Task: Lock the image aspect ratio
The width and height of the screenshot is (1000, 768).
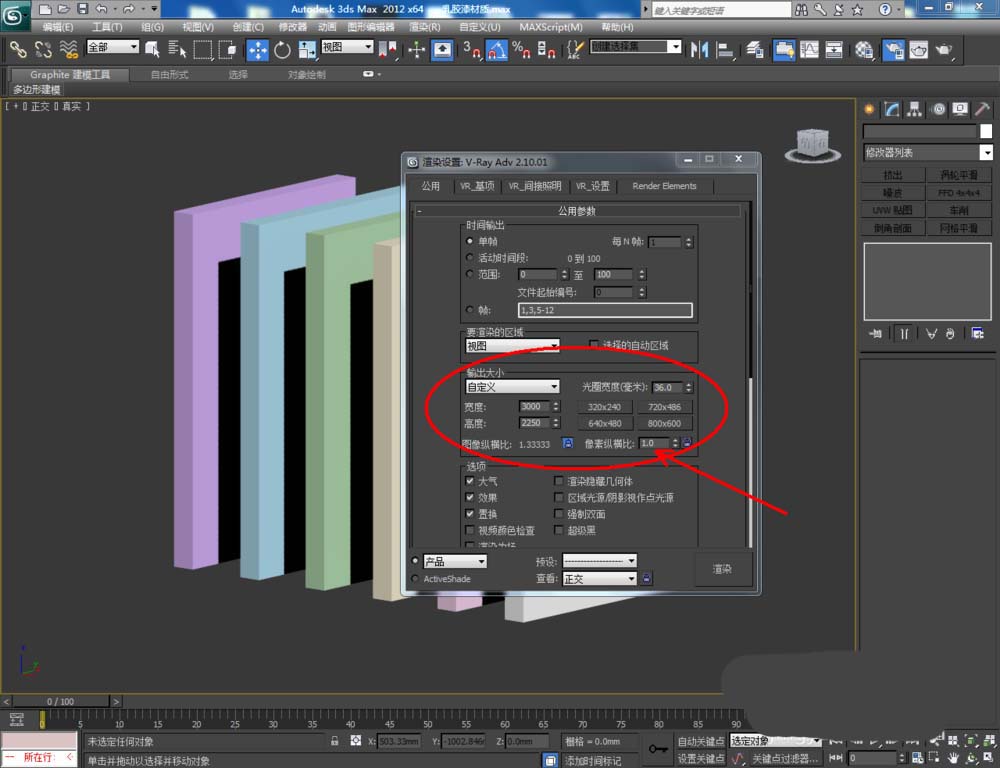Action: pos(568,443)
